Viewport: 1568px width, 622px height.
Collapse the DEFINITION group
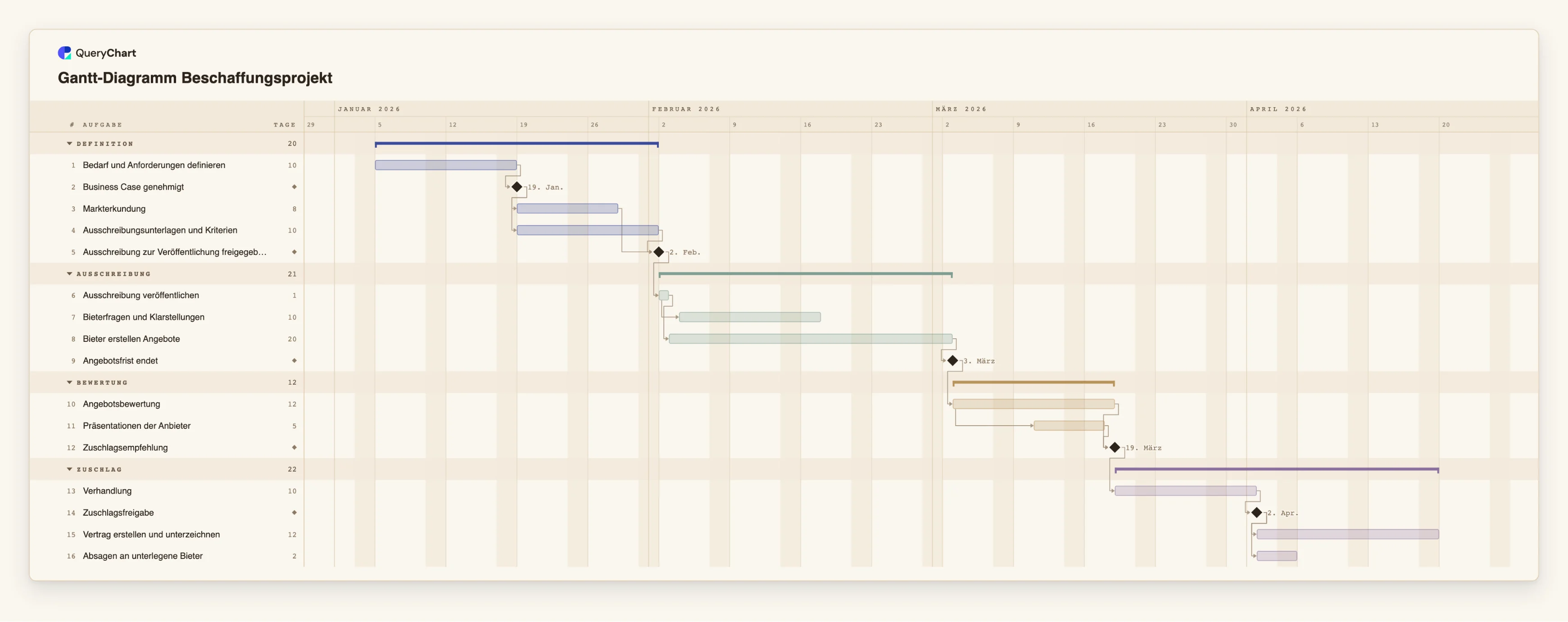coord(69,144)
